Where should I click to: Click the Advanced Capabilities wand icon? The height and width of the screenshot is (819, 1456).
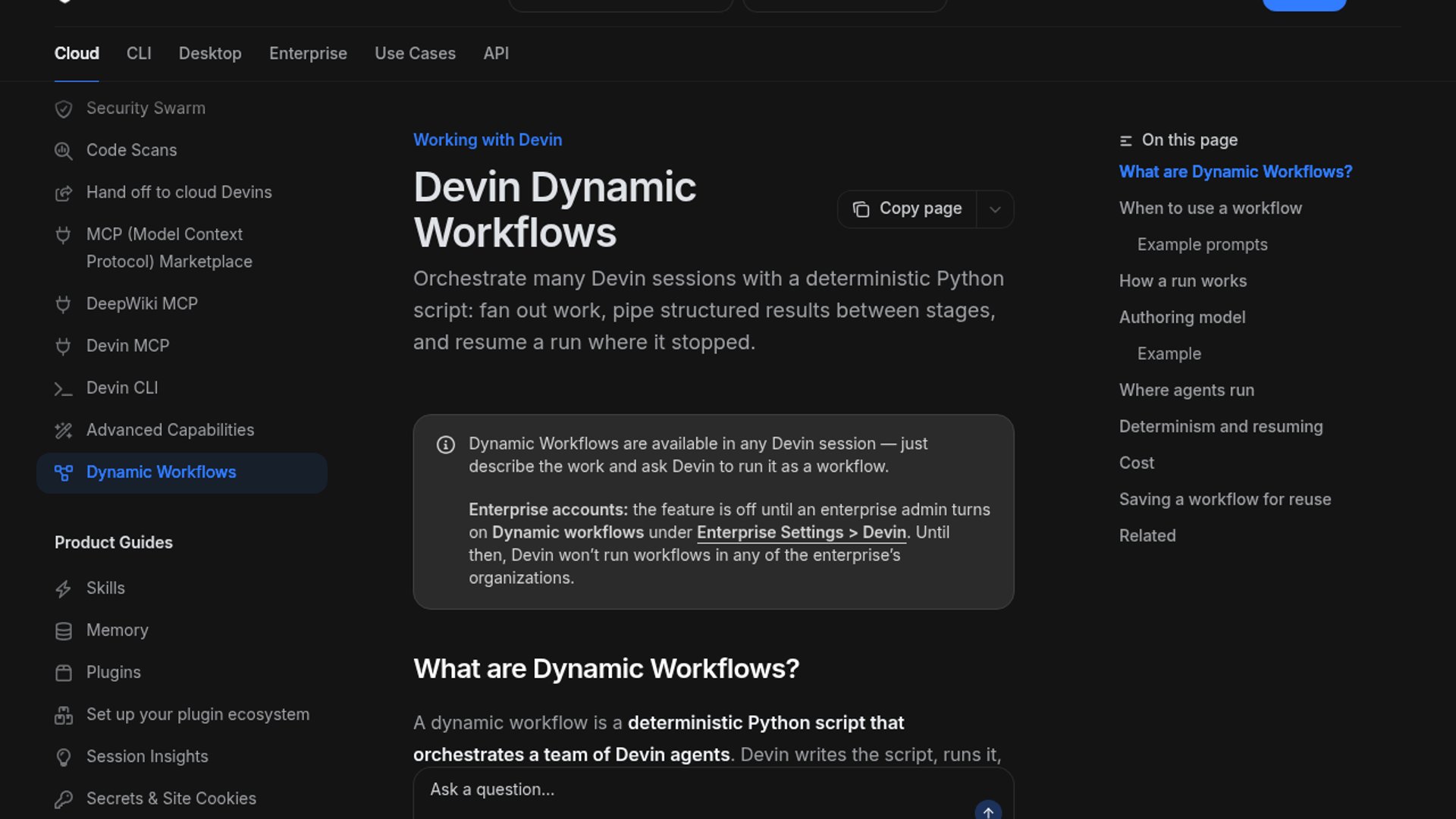(64, 431)
